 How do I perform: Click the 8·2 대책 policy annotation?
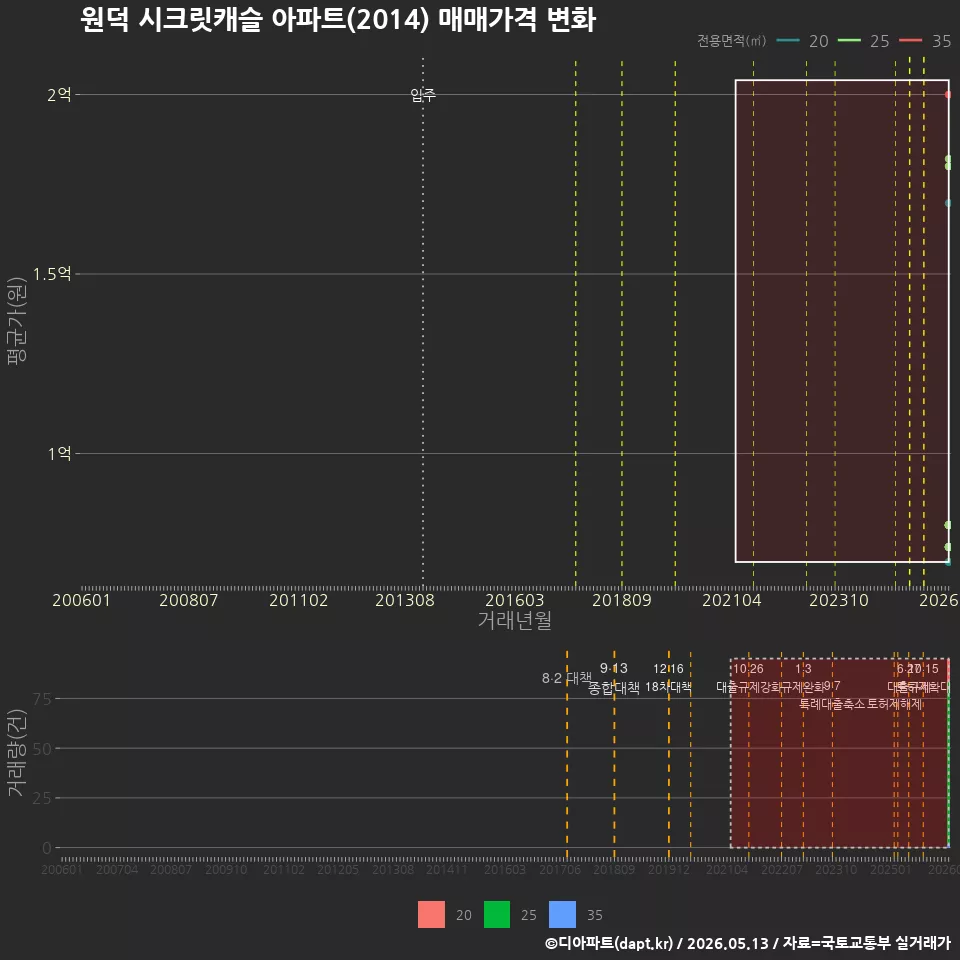[567, 678]
